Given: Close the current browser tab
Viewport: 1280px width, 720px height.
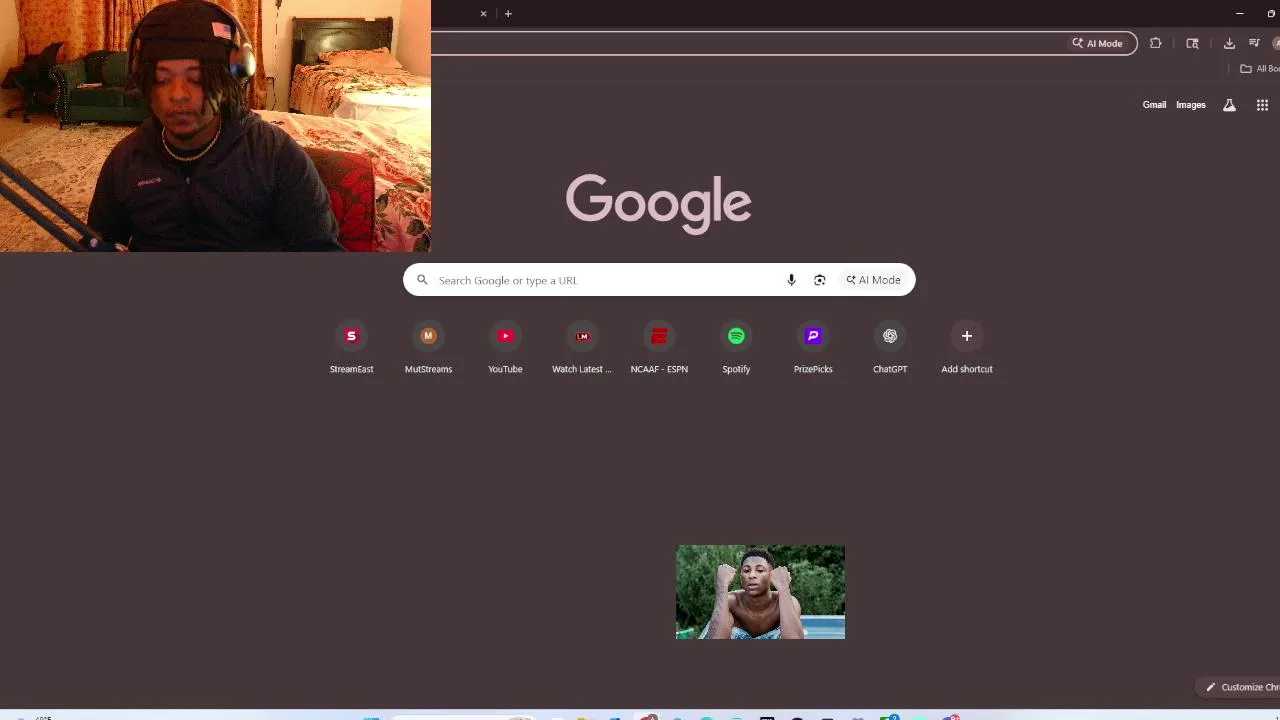Looking at the screenshot, I should (x=483, y=13).
